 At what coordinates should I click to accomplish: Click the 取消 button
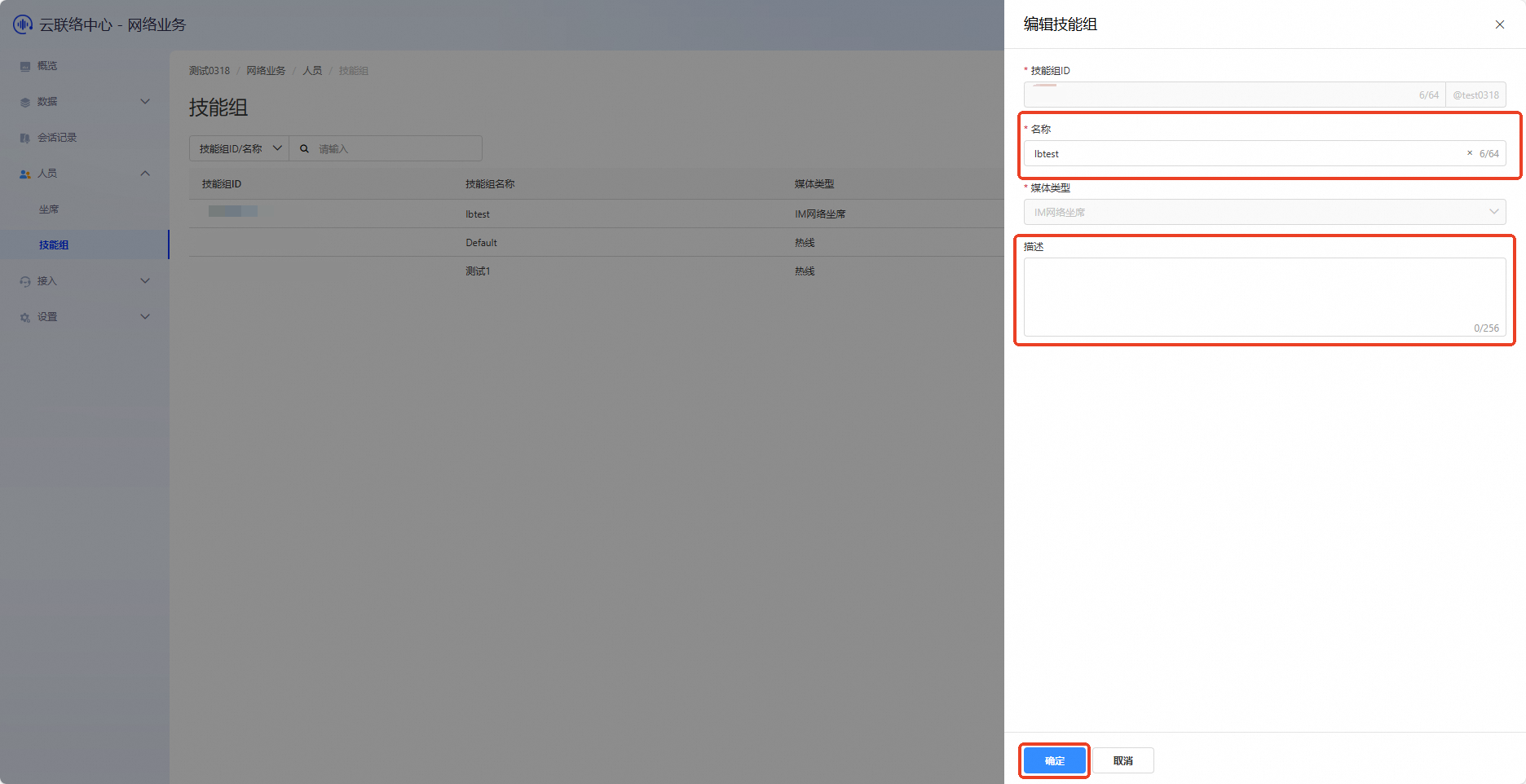1123,760
